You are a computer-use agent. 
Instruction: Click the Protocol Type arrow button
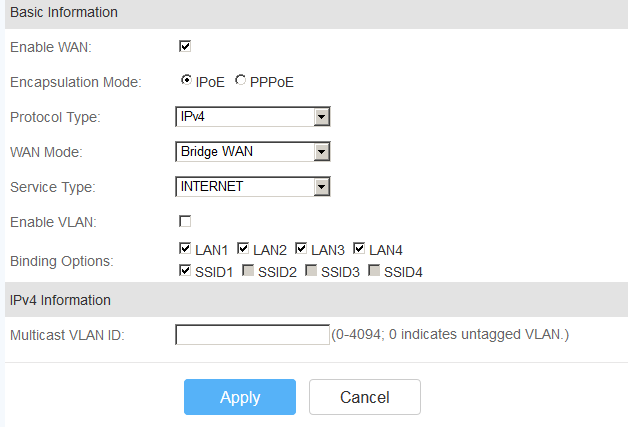(322, 117)
